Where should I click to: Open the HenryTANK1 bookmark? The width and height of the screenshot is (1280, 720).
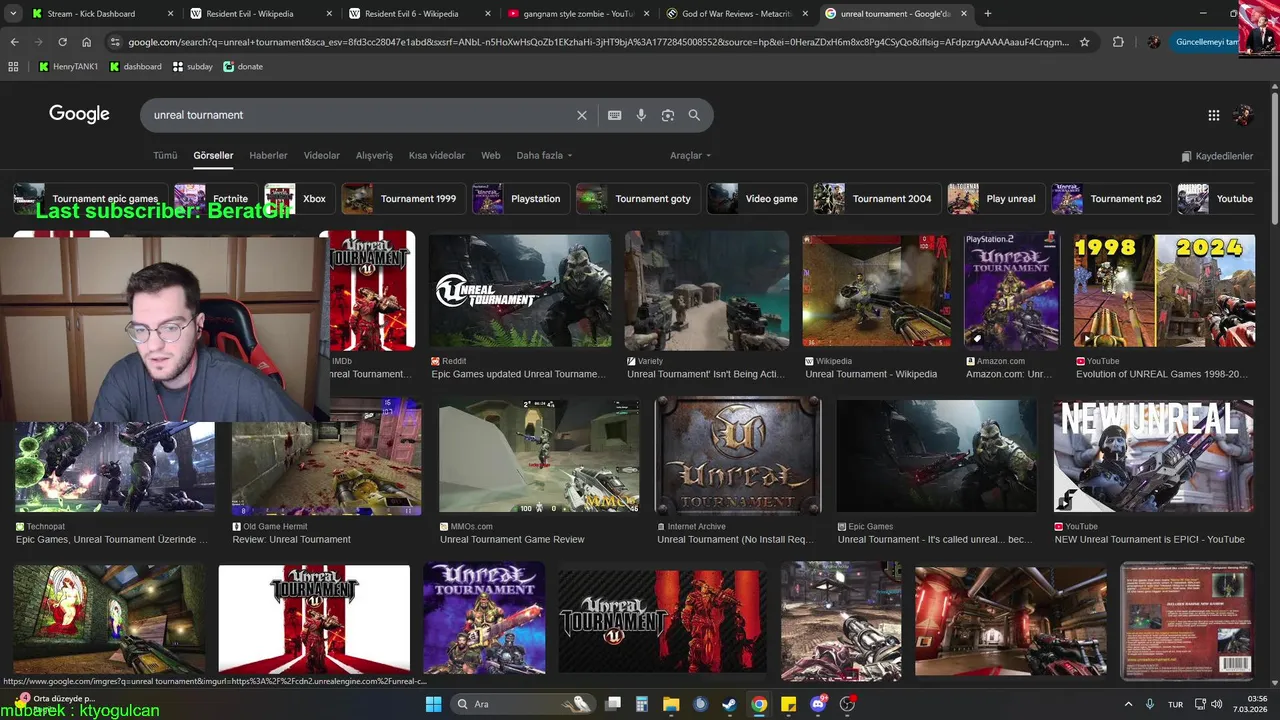[x=69, y=66]
